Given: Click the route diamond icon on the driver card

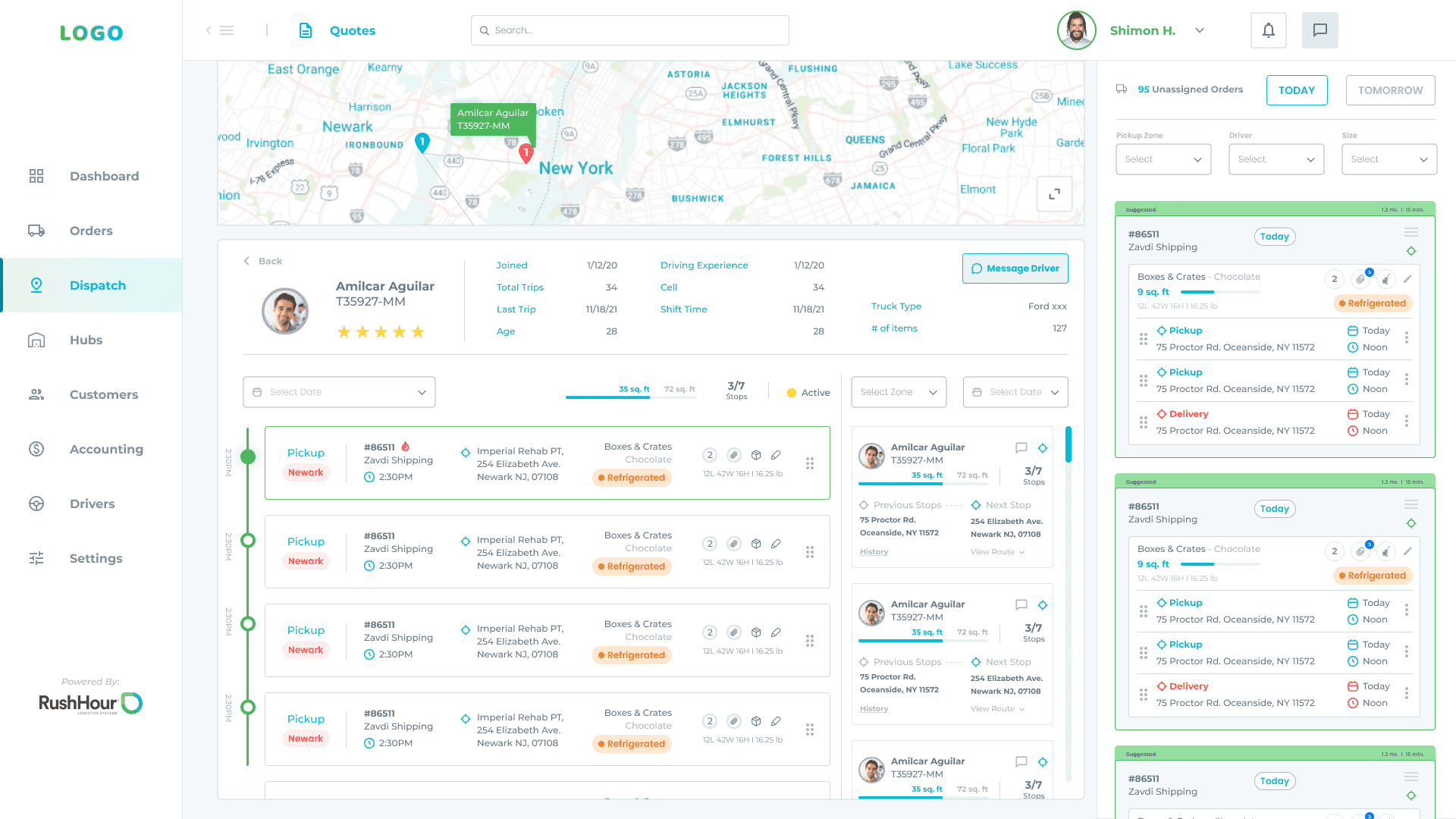Looking at the screenshot, I should [x=1043, y=447].
